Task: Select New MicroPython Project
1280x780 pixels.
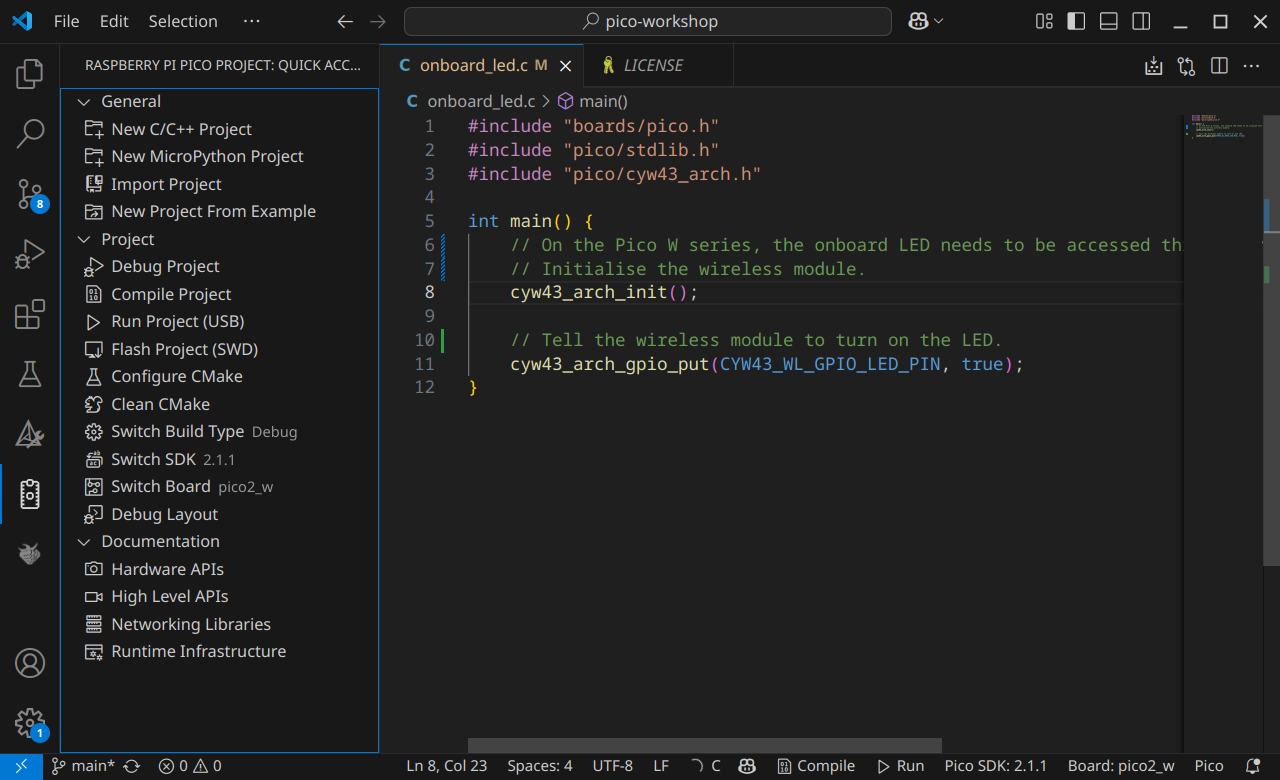Action: (219, 156)
